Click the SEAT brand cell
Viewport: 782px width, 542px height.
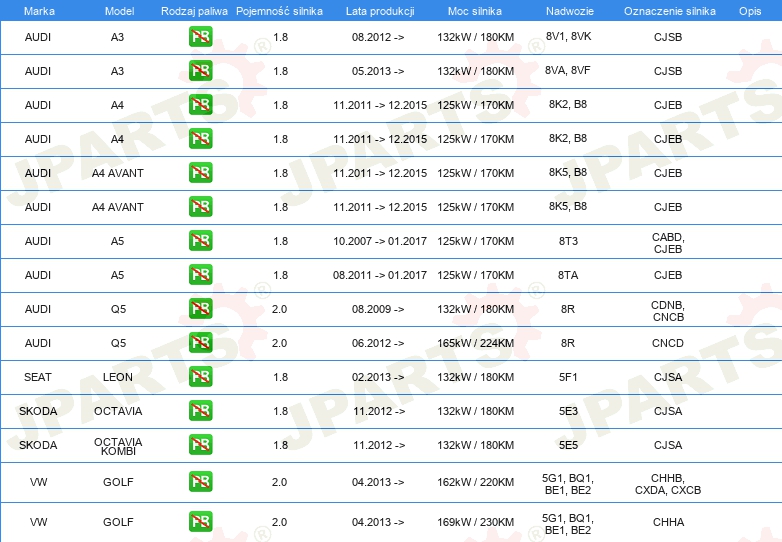[x=38, y=377]
